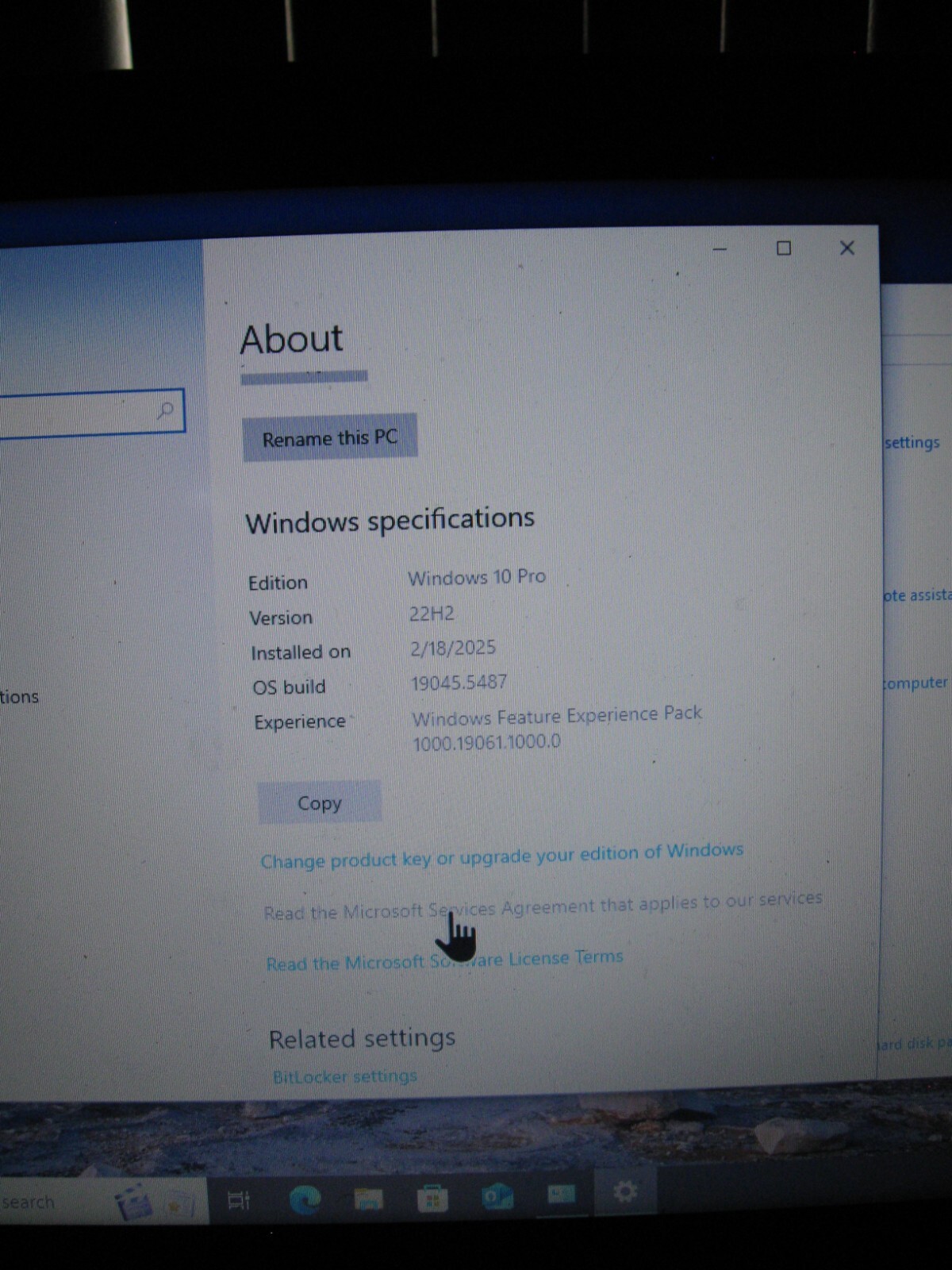The image size is (952, 1270).
Task: Click the '1000.19061.1000.0' experience value
Action: coord(486,742)
